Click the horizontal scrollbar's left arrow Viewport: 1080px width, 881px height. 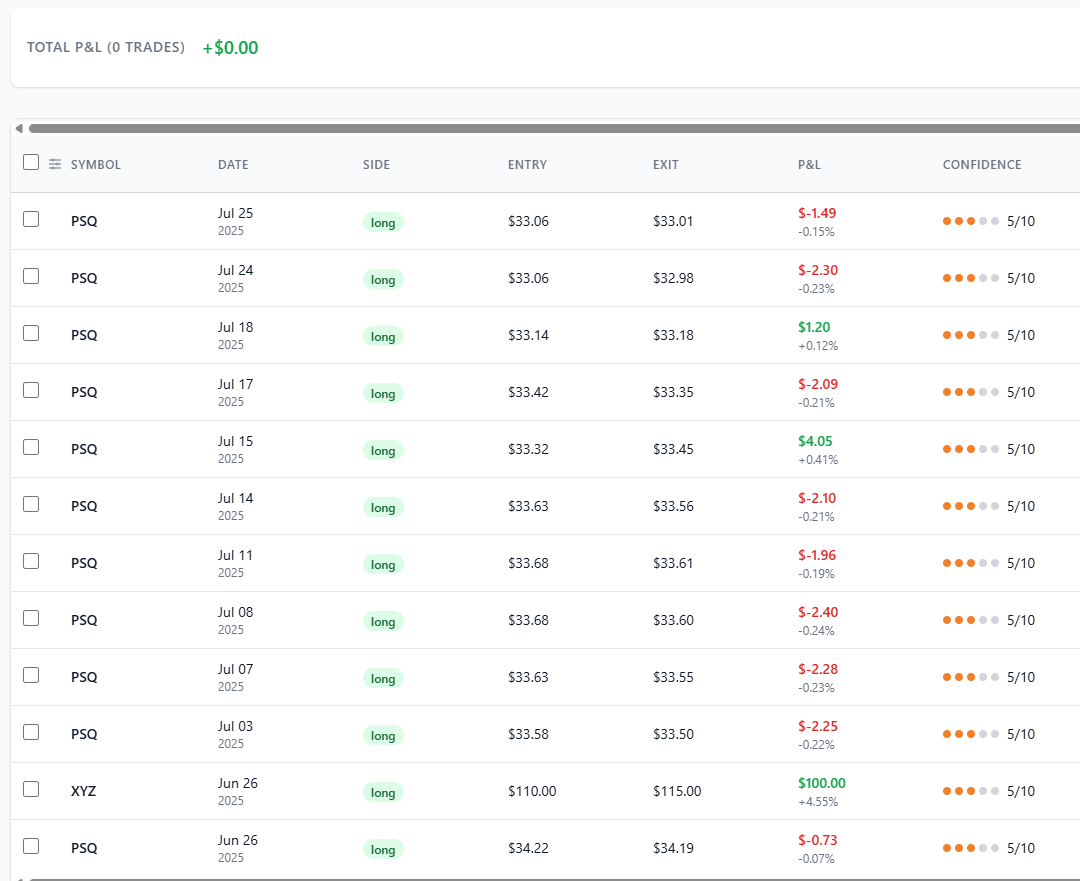point(18,128)
